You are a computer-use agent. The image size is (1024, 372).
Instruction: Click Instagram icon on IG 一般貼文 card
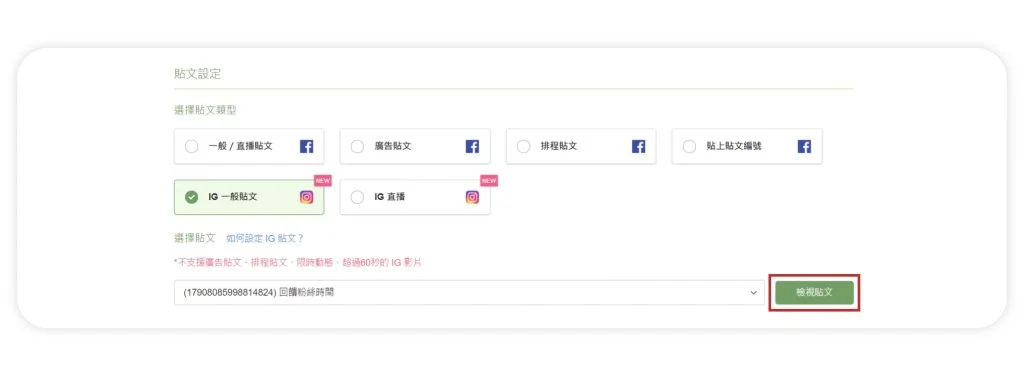click(x=306, y=197)
